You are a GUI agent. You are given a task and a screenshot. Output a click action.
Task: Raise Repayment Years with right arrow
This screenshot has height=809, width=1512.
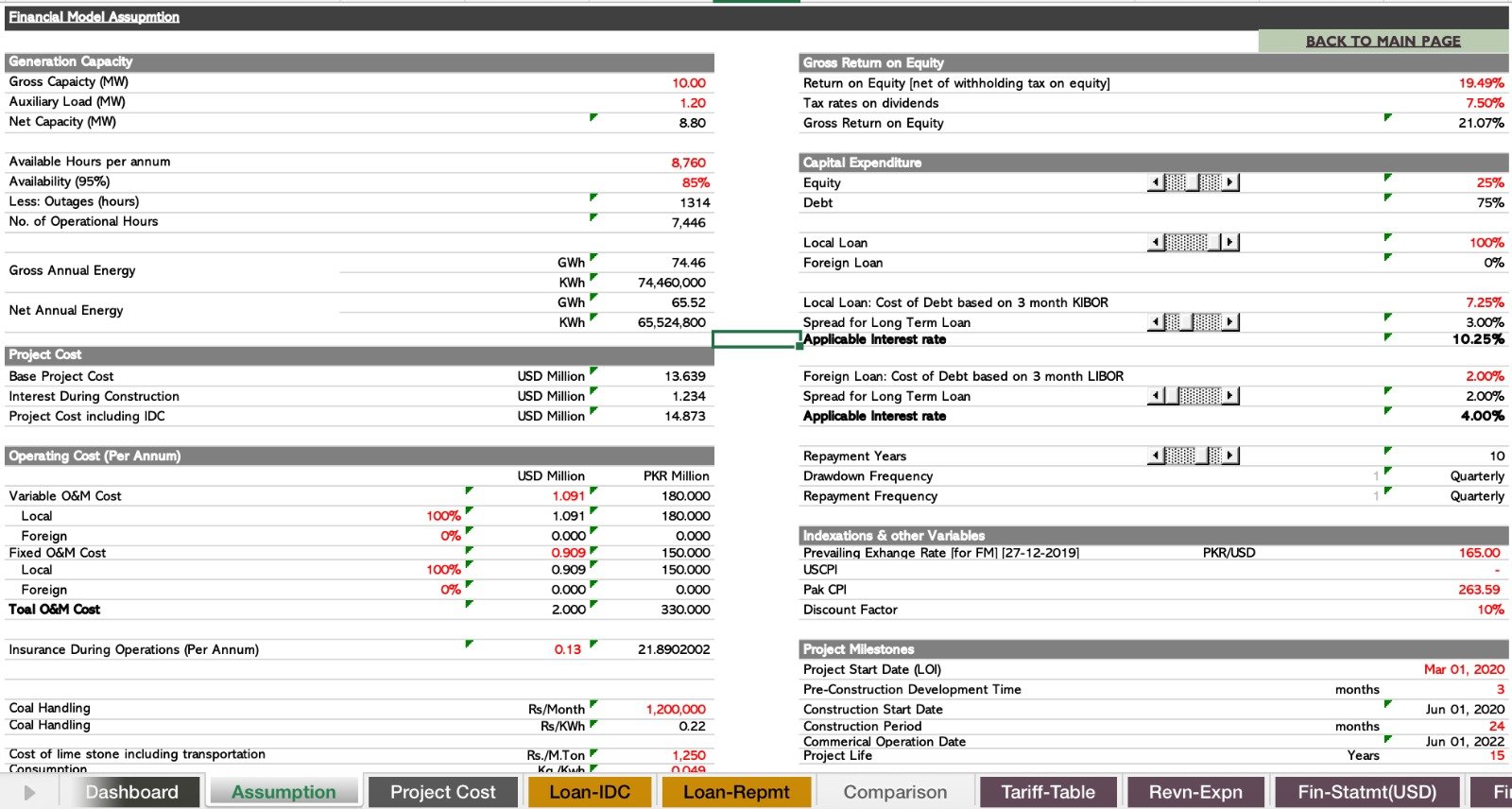click(1229, 456)
